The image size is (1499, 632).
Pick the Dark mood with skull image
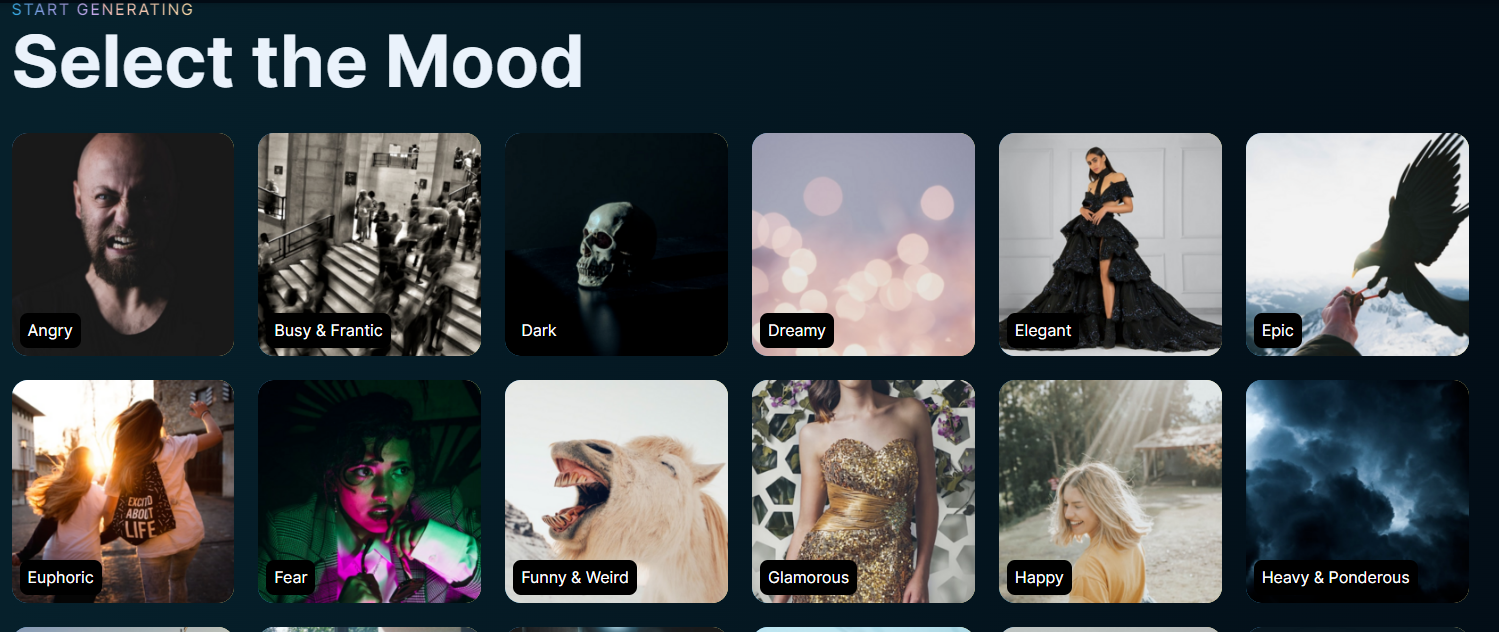[616, 244]
